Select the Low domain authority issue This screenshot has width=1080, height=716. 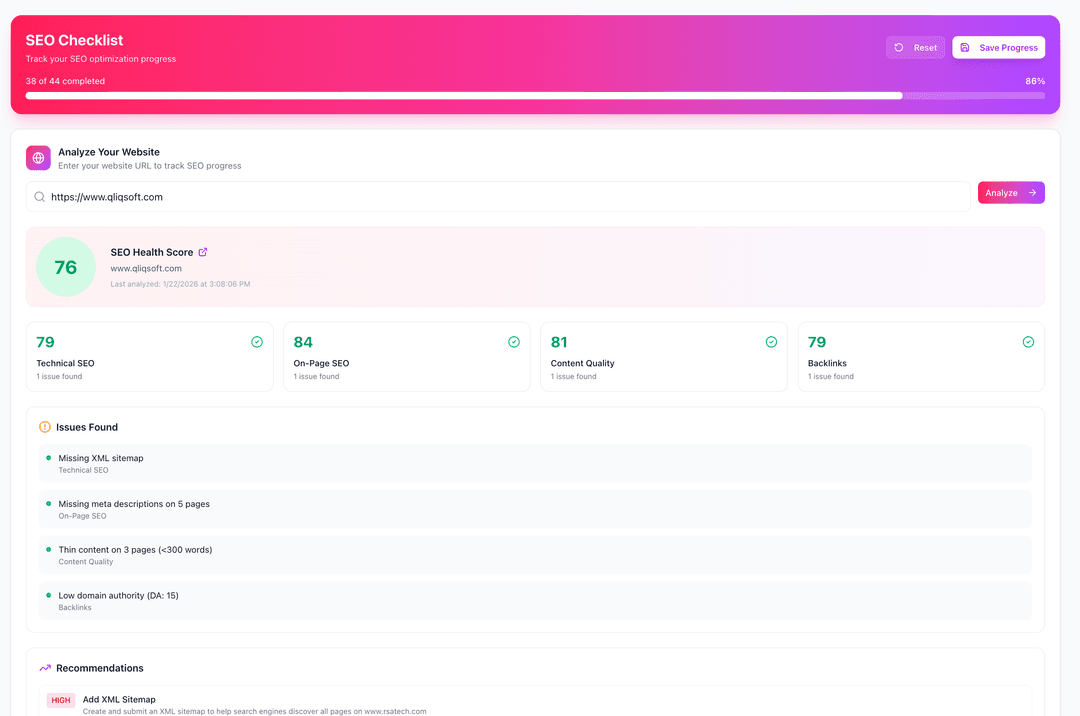535,601
